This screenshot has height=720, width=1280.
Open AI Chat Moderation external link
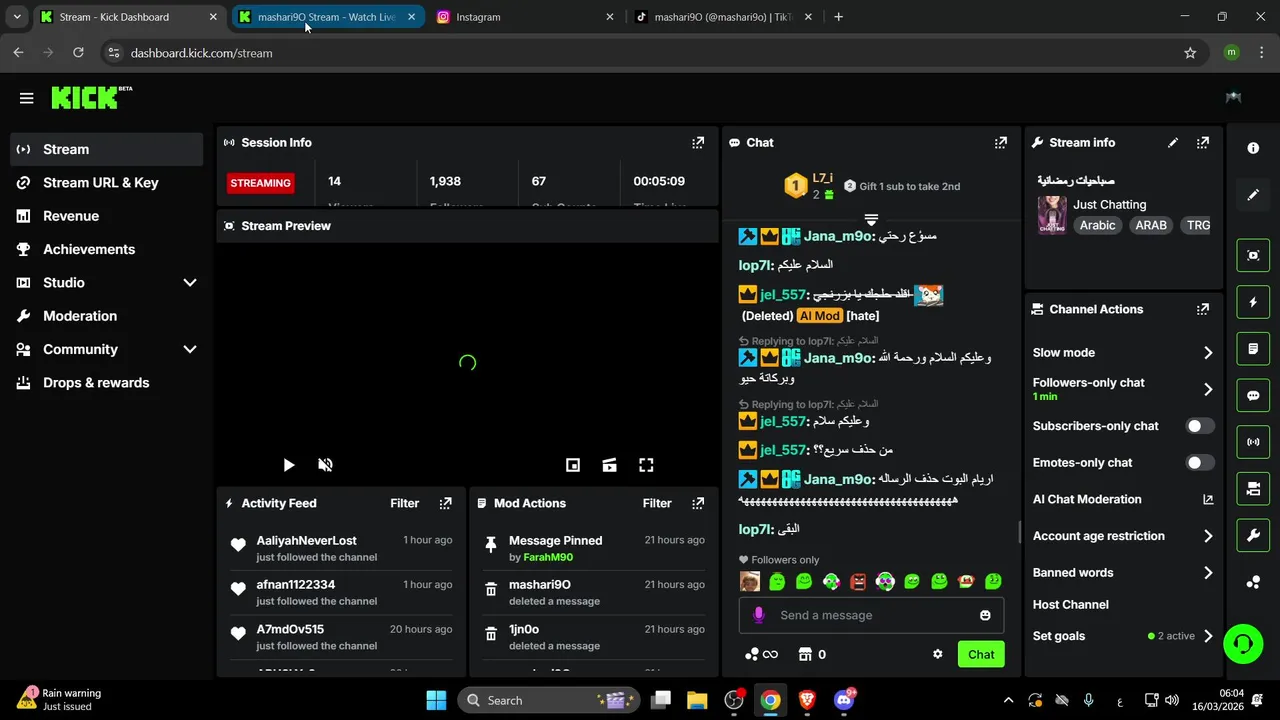click(1208, 499)
